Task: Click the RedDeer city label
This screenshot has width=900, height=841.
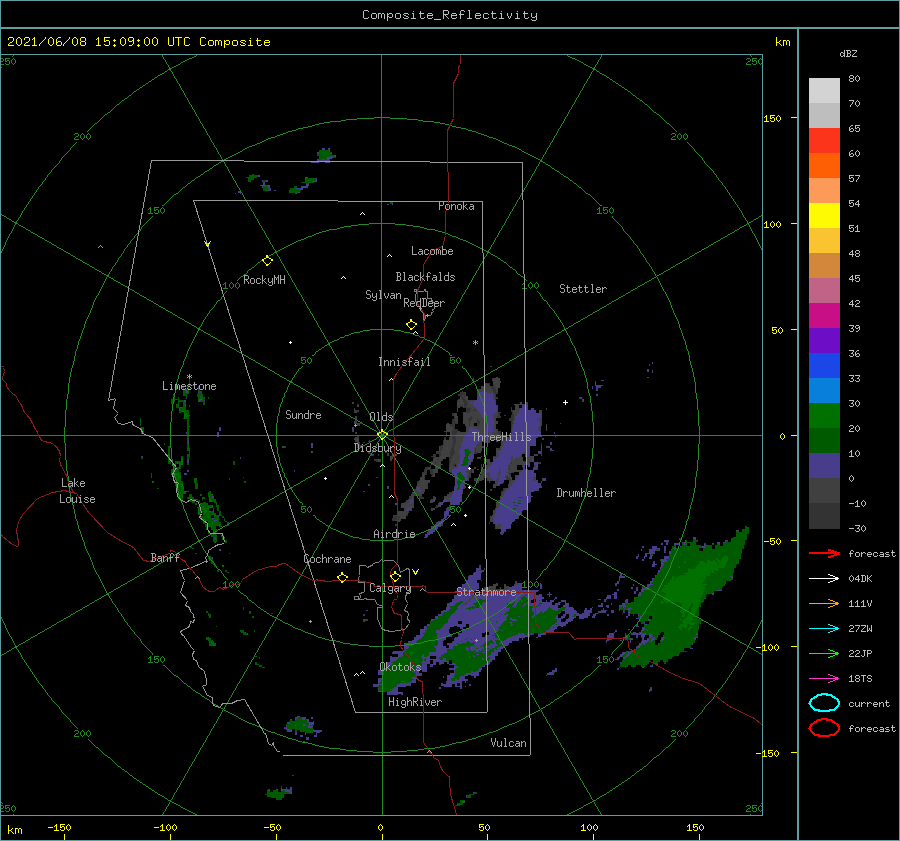Action: pos(424,303)
